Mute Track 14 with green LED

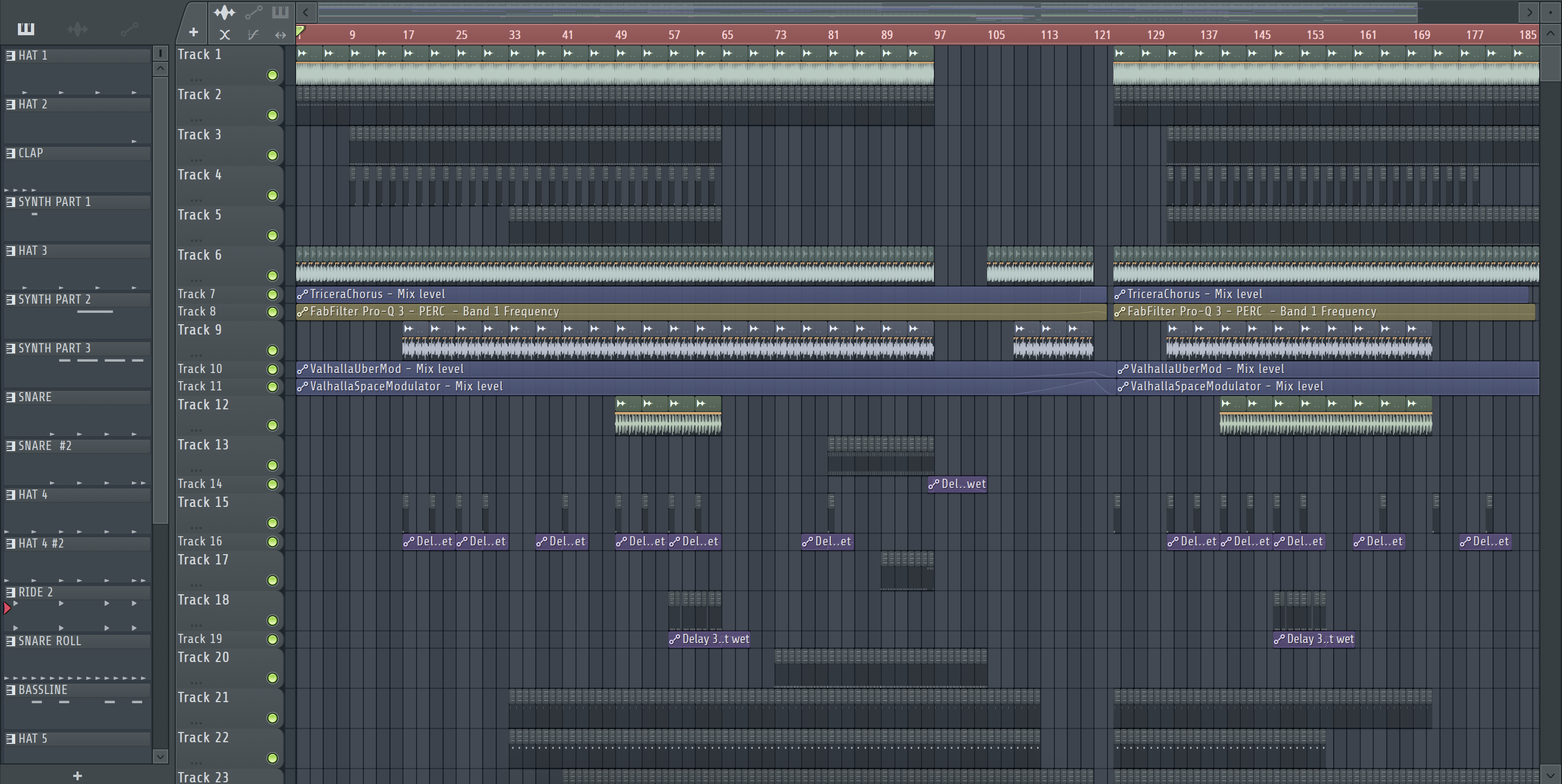tap(272, 485)
